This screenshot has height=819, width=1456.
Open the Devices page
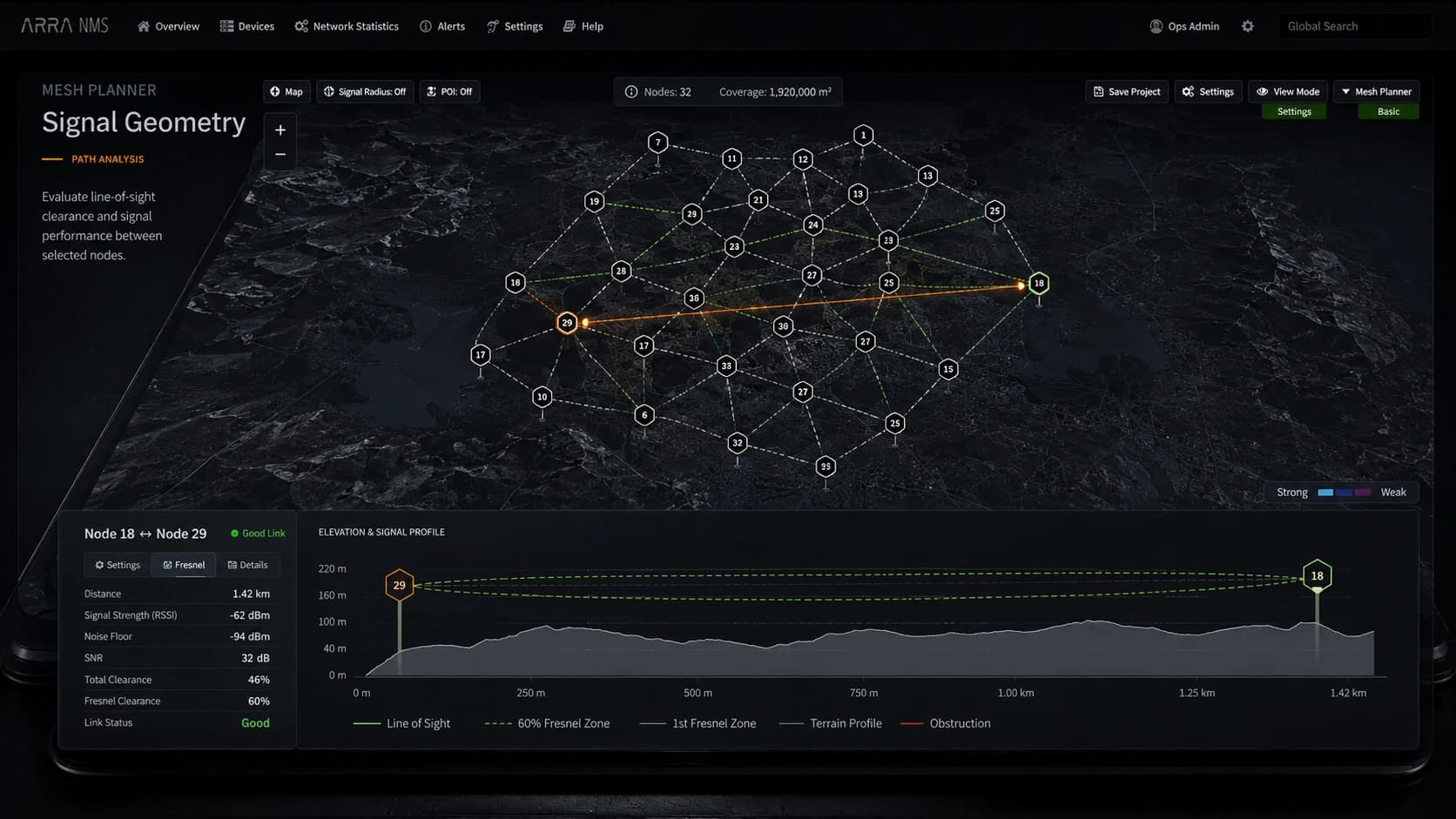coord(247,26)
